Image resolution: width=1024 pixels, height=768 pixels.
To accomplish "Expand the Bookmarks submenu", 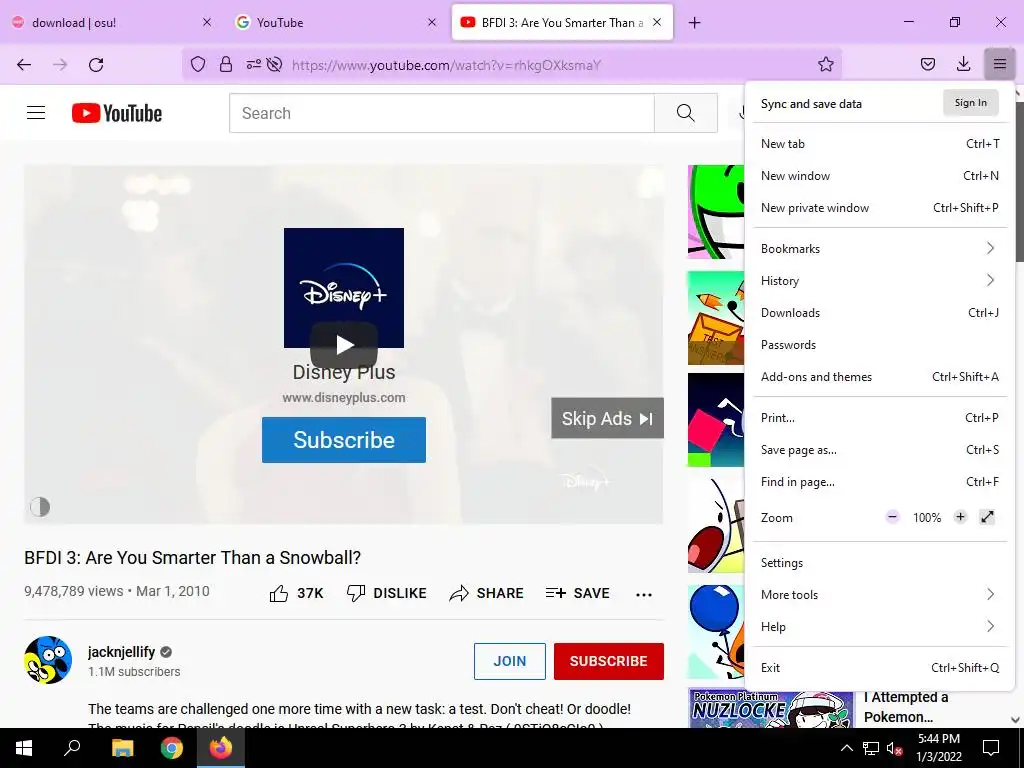I will pos(879,248).
